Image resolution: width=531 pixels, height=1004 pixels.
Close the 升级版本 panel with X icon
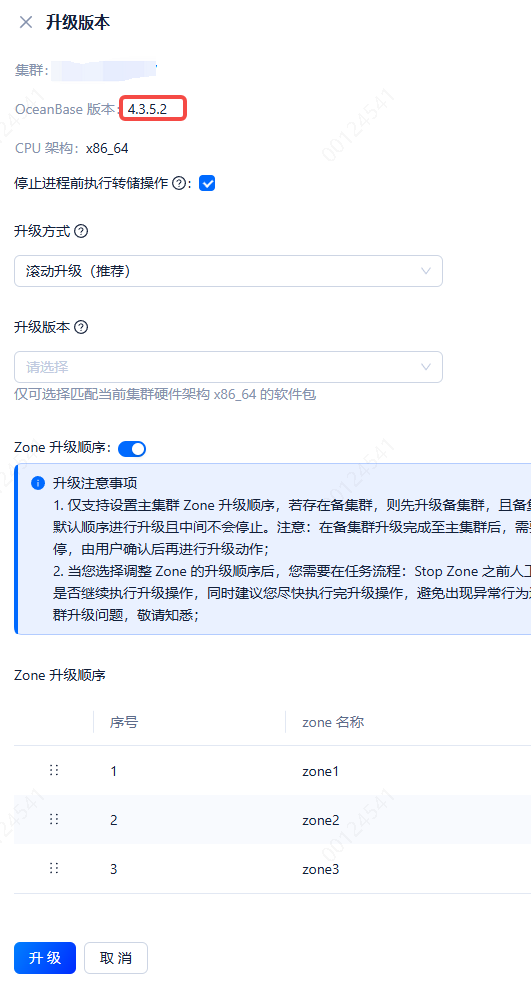pyautogui.click(x=26, y=22)
